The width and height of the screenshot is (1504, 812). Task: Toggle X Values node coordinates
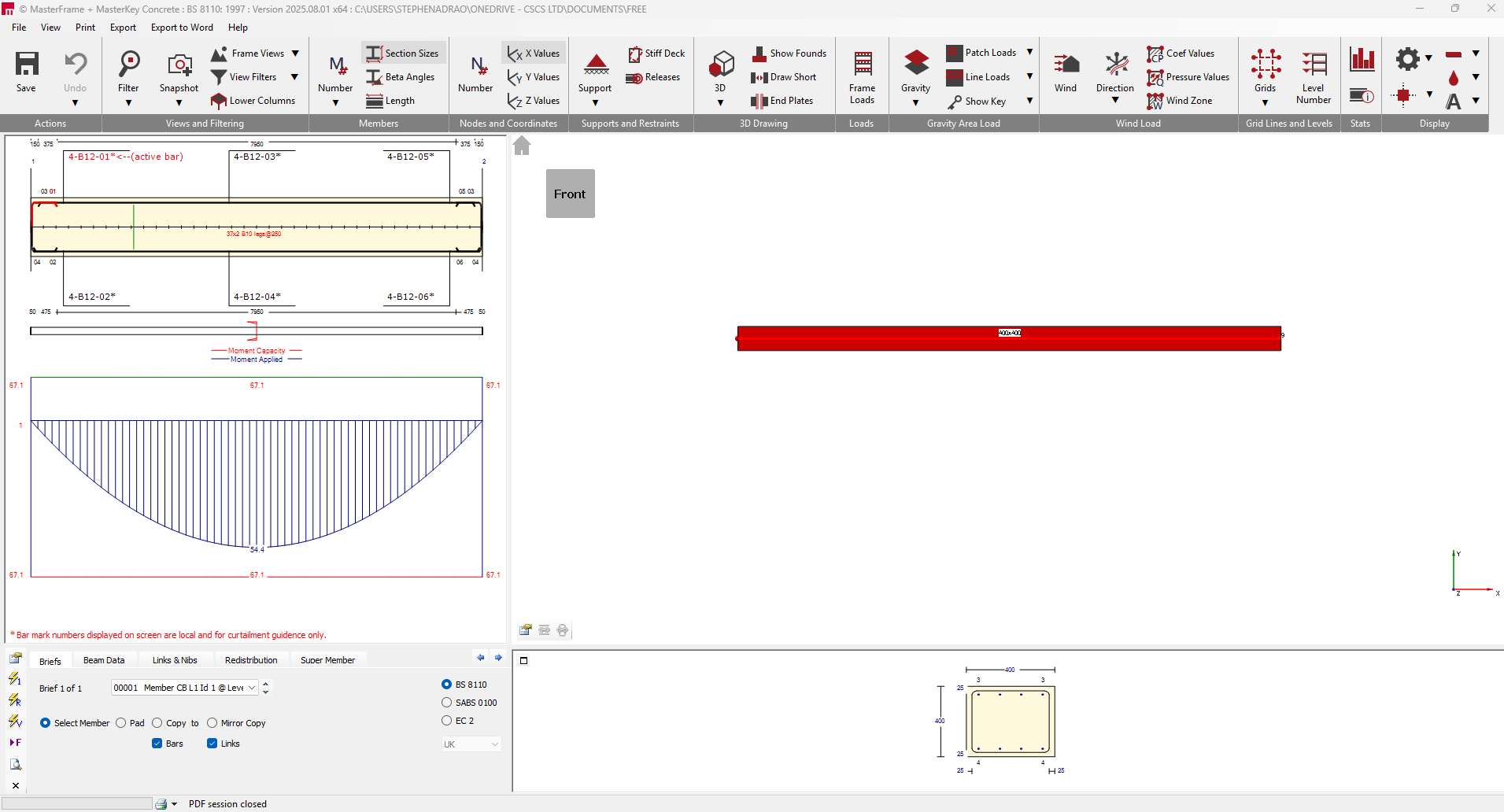534,54
